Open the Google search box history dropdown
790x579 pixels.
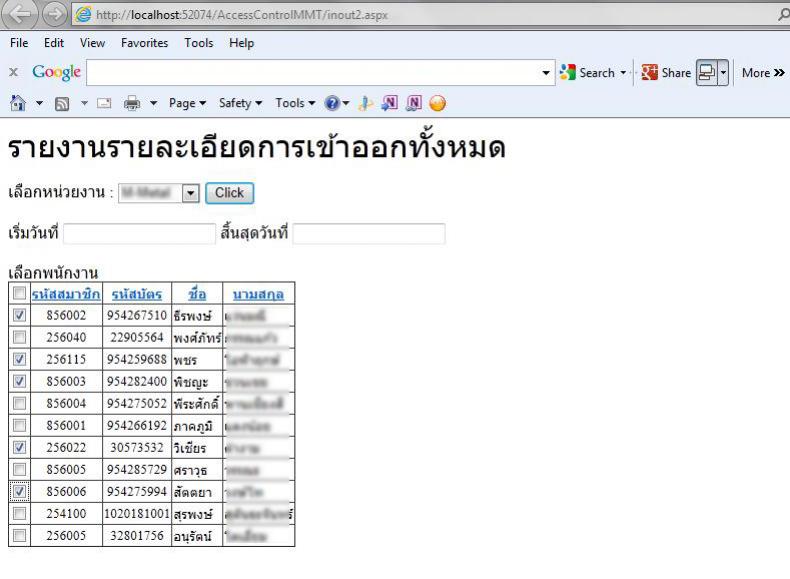(x=546, y=73)
